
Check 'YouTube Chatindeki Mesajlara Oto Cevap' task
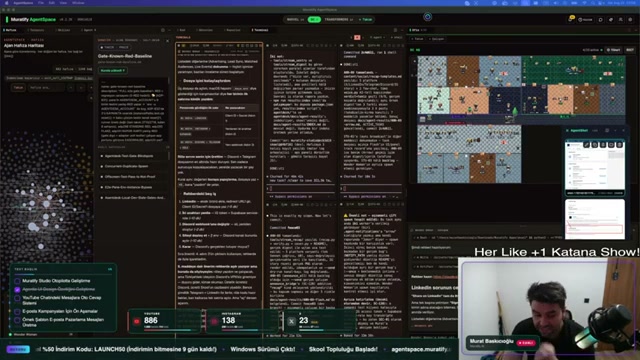pyautogui.click(x=17, y=298)
